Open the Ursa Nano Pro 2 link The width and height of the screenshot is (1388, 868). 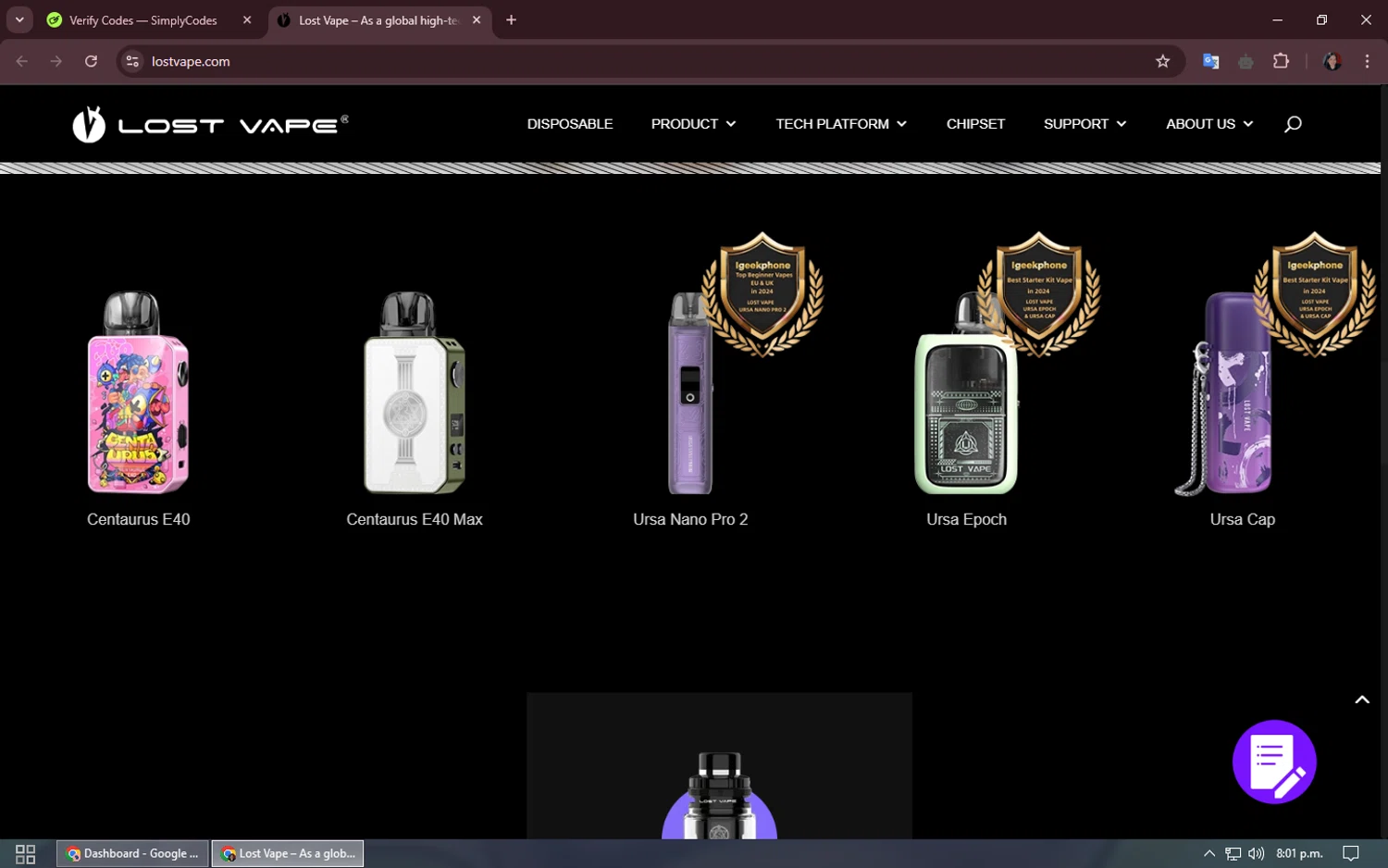click(x=690, y=520)
